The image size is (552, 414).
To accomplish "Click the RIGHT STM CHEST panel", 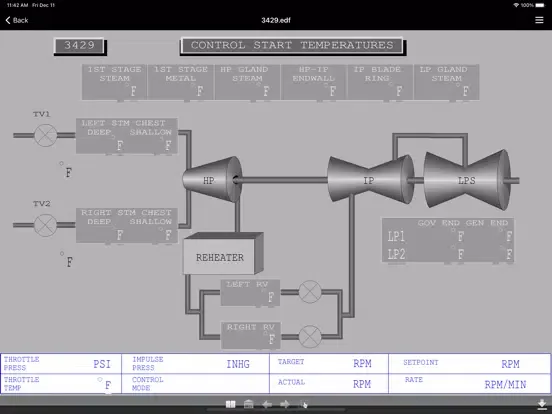I will [x=127, y=225].
